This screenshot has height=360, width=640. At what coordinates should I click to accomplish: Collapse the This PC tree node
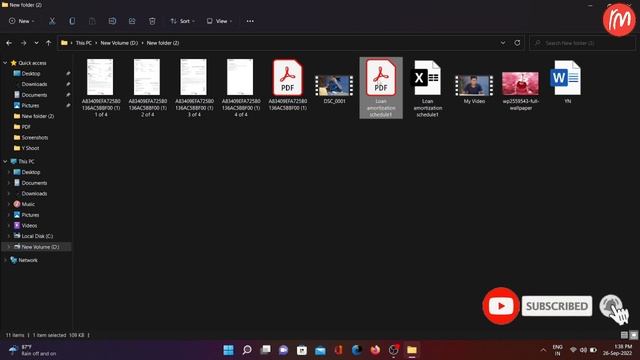[x=5, y=162]
